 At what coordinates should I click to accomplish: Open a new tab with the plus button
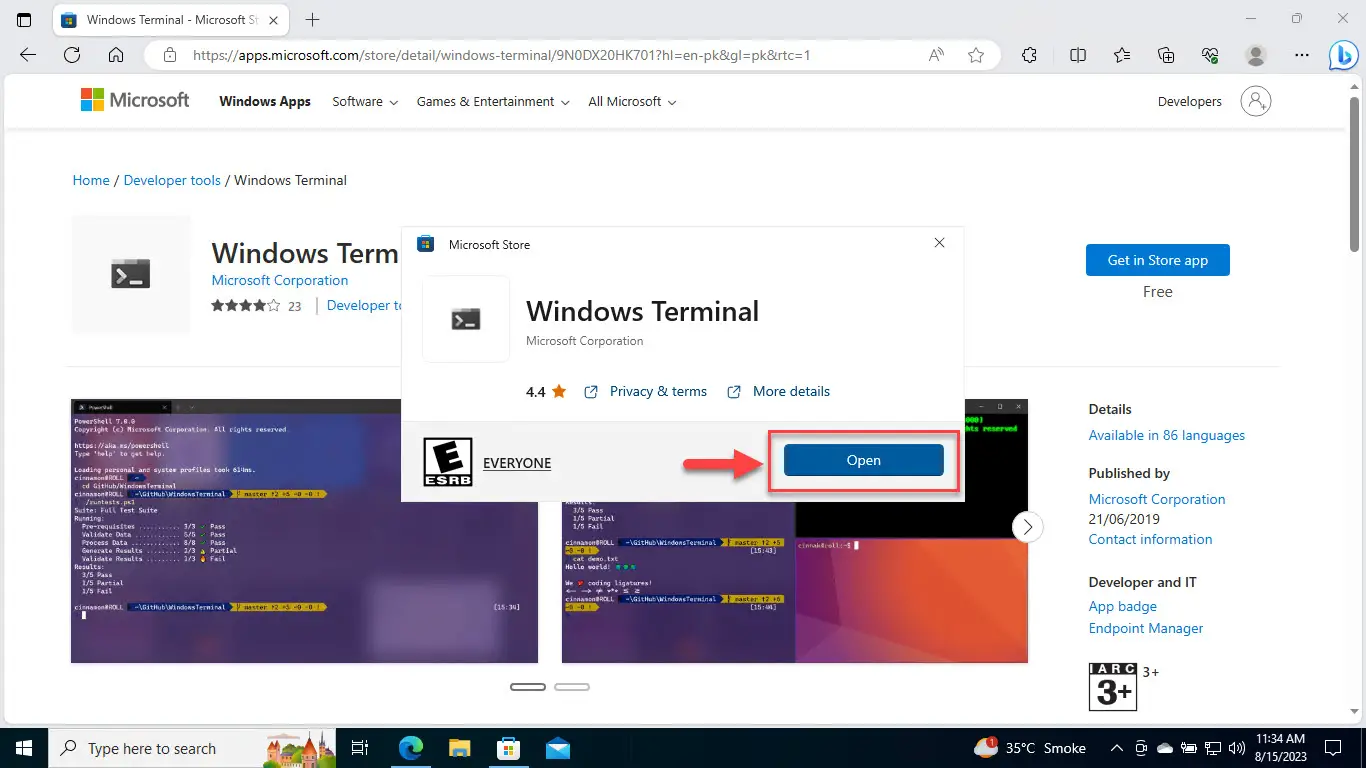(x=313, y=20)
